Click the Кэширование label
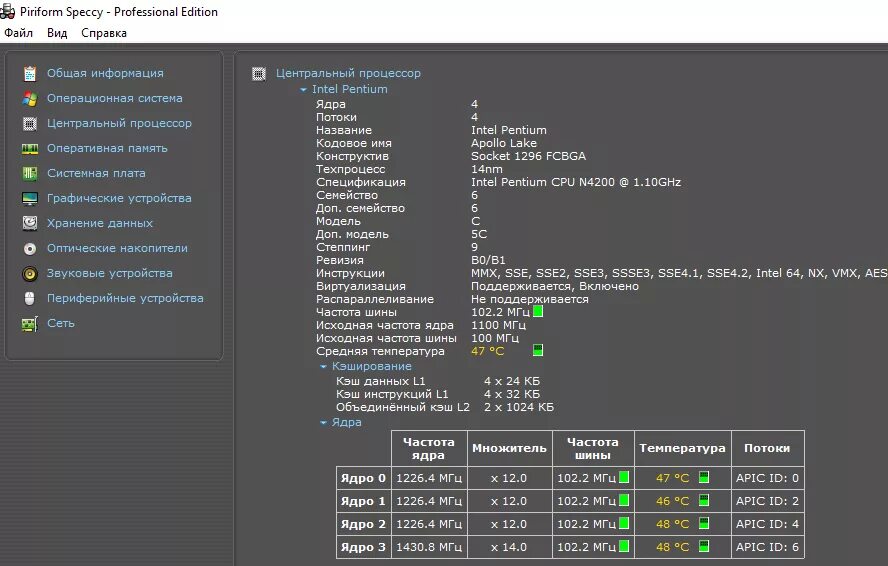Screen dimensions: 888x566 [372, 366]
